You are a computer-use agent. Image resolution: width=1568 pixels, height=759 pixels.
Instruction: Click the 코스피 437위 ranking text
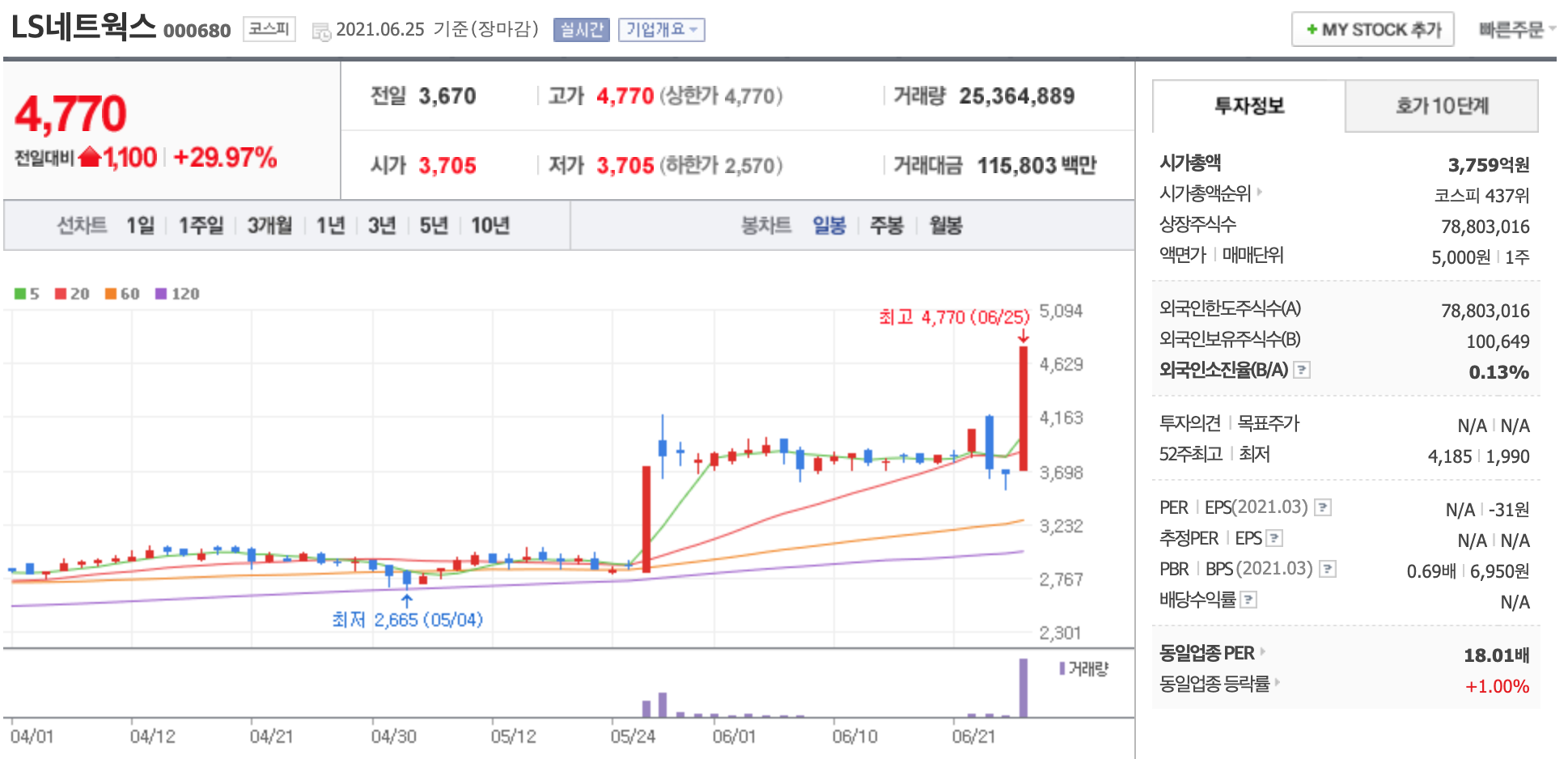point(1481,195)
